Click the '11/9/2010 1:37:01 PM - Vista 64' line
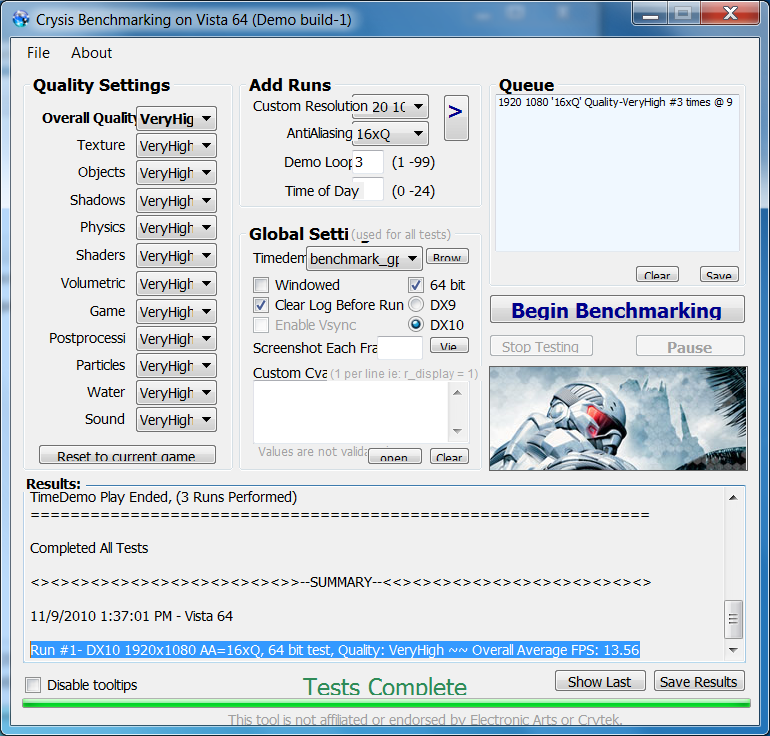 point(132,616)
